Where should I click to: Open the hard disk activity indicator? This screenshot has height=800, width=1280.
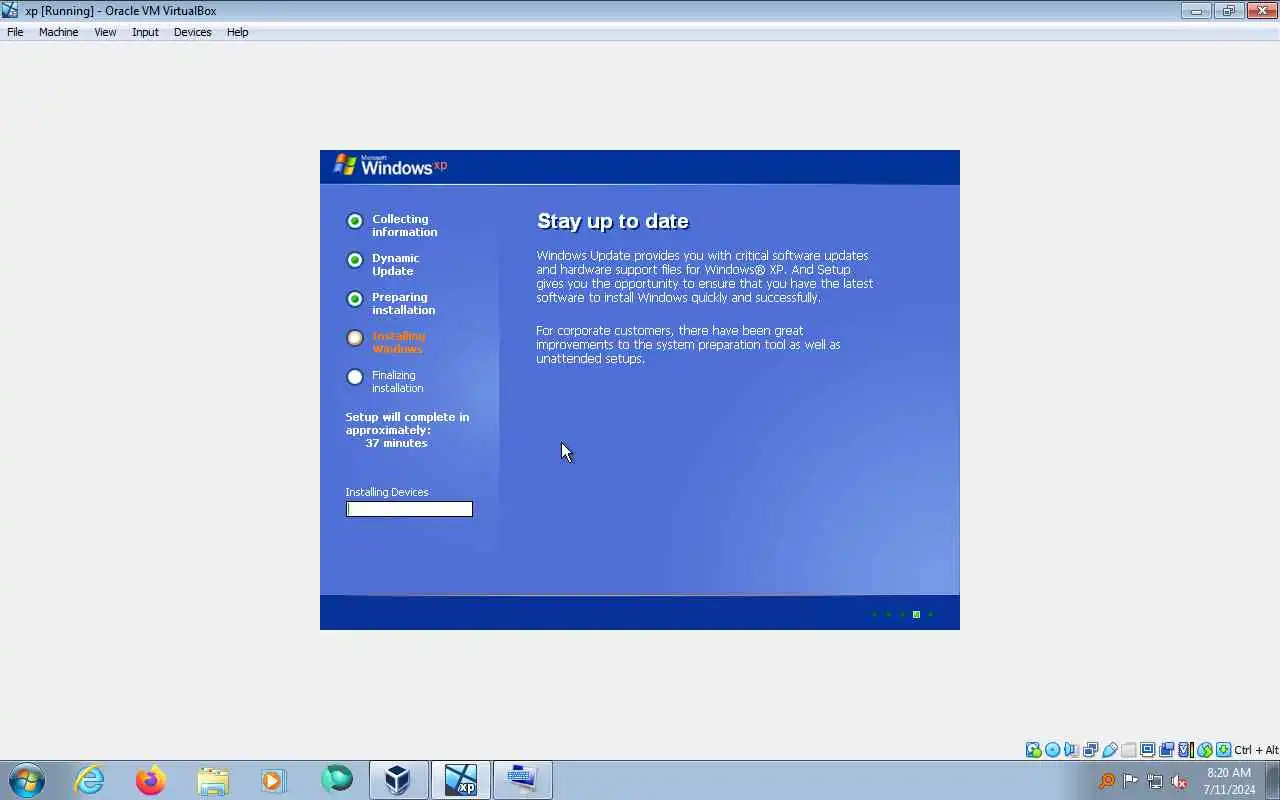tap(1033, 750)
